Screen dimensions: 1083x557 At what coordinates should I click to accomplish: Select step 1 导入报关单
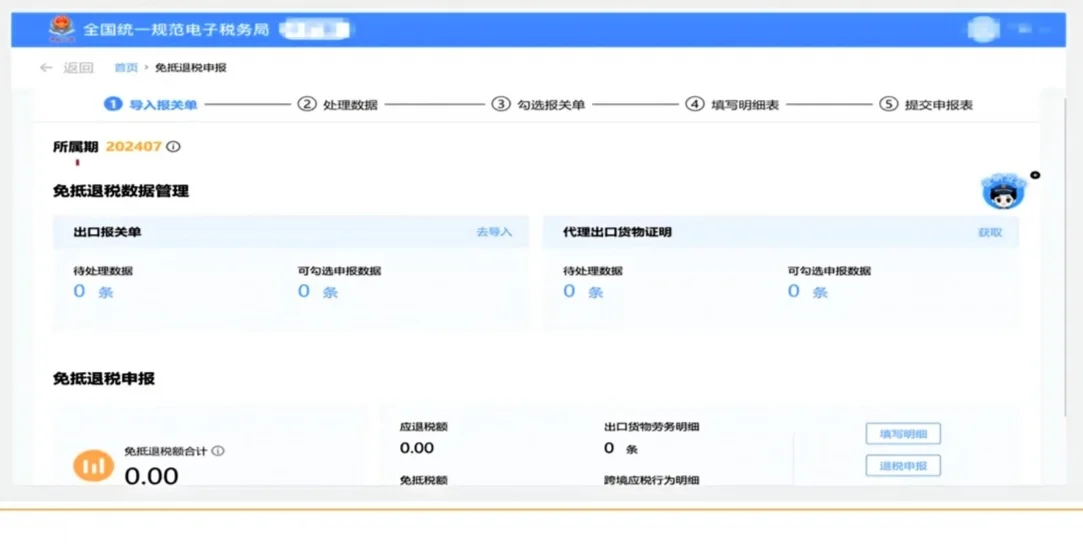click(x=151, y=104)
